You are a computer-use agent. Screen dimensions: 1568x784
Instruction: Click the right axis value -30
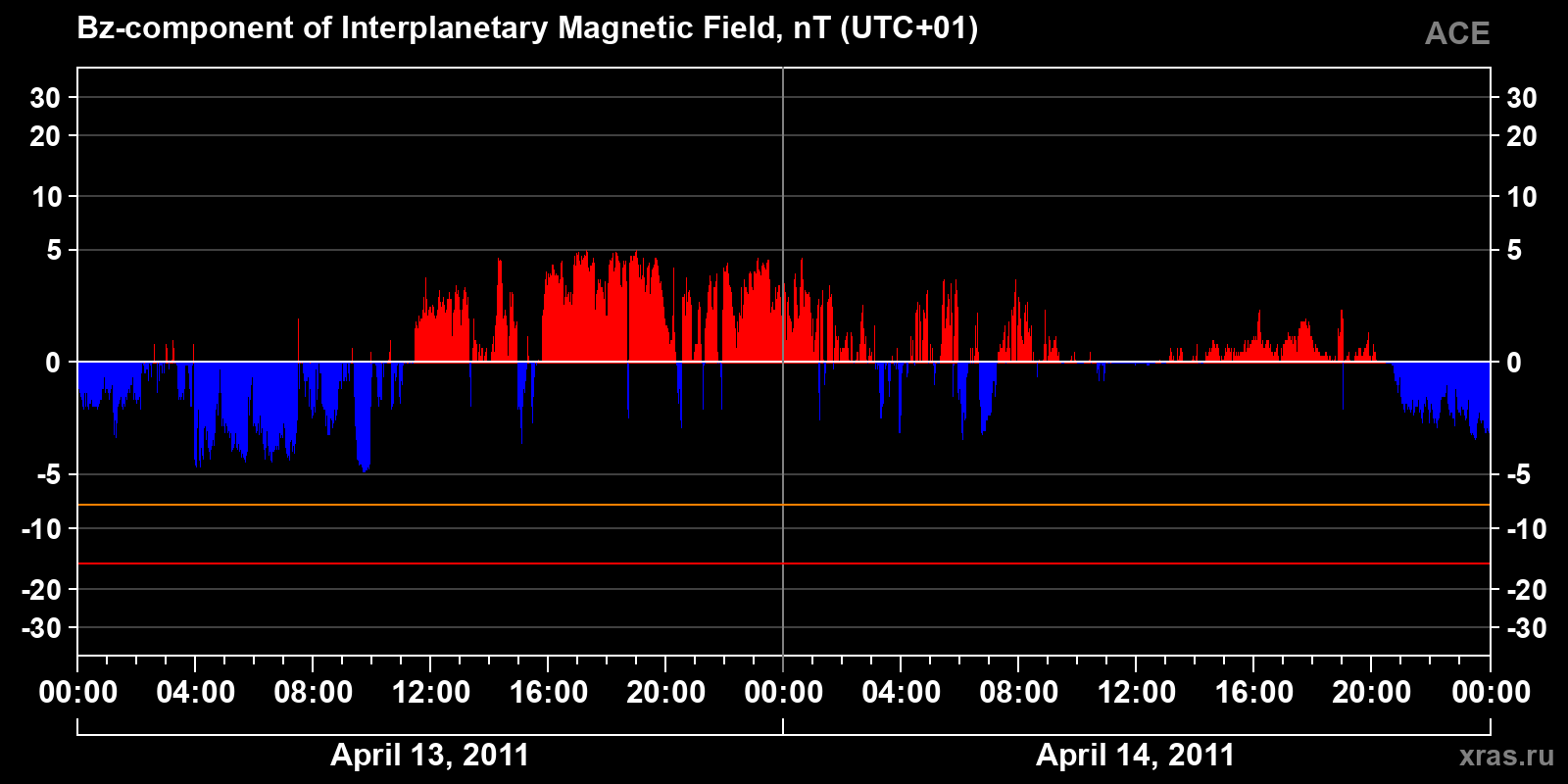point(1526,628)
